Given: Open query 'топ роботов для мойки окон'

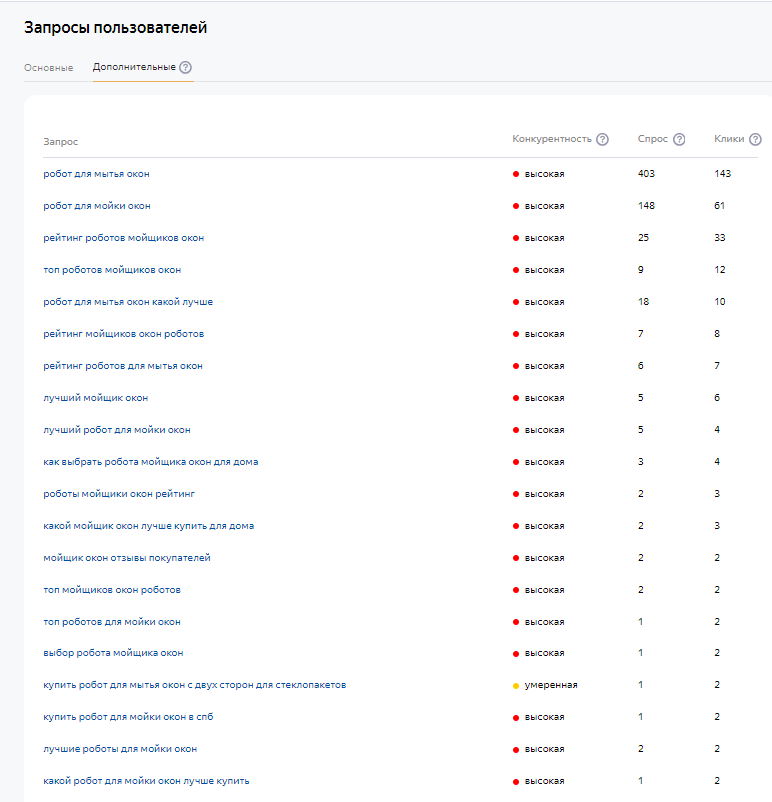Looking at the screenshot, I should click(x=112, y=622).
